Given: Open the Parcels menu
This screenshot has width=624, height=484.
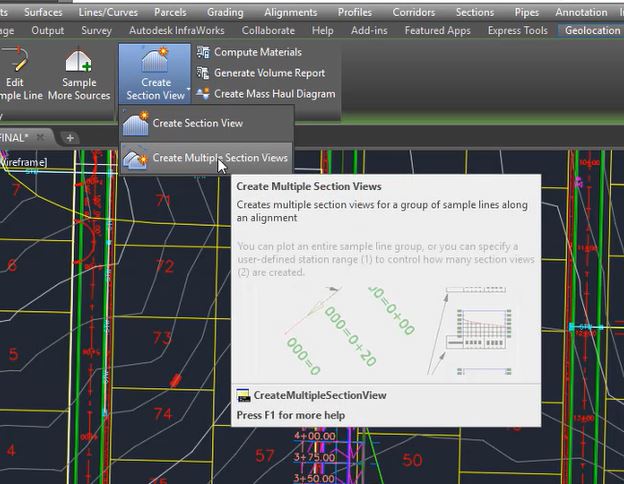Looking at the screenshot, I should [x=170, y=12].
